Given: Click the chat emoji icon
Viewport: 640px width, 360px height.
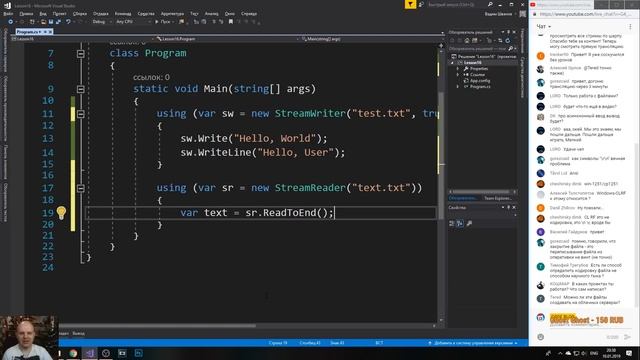Looking at the screenshot, I should click(540, 337).
